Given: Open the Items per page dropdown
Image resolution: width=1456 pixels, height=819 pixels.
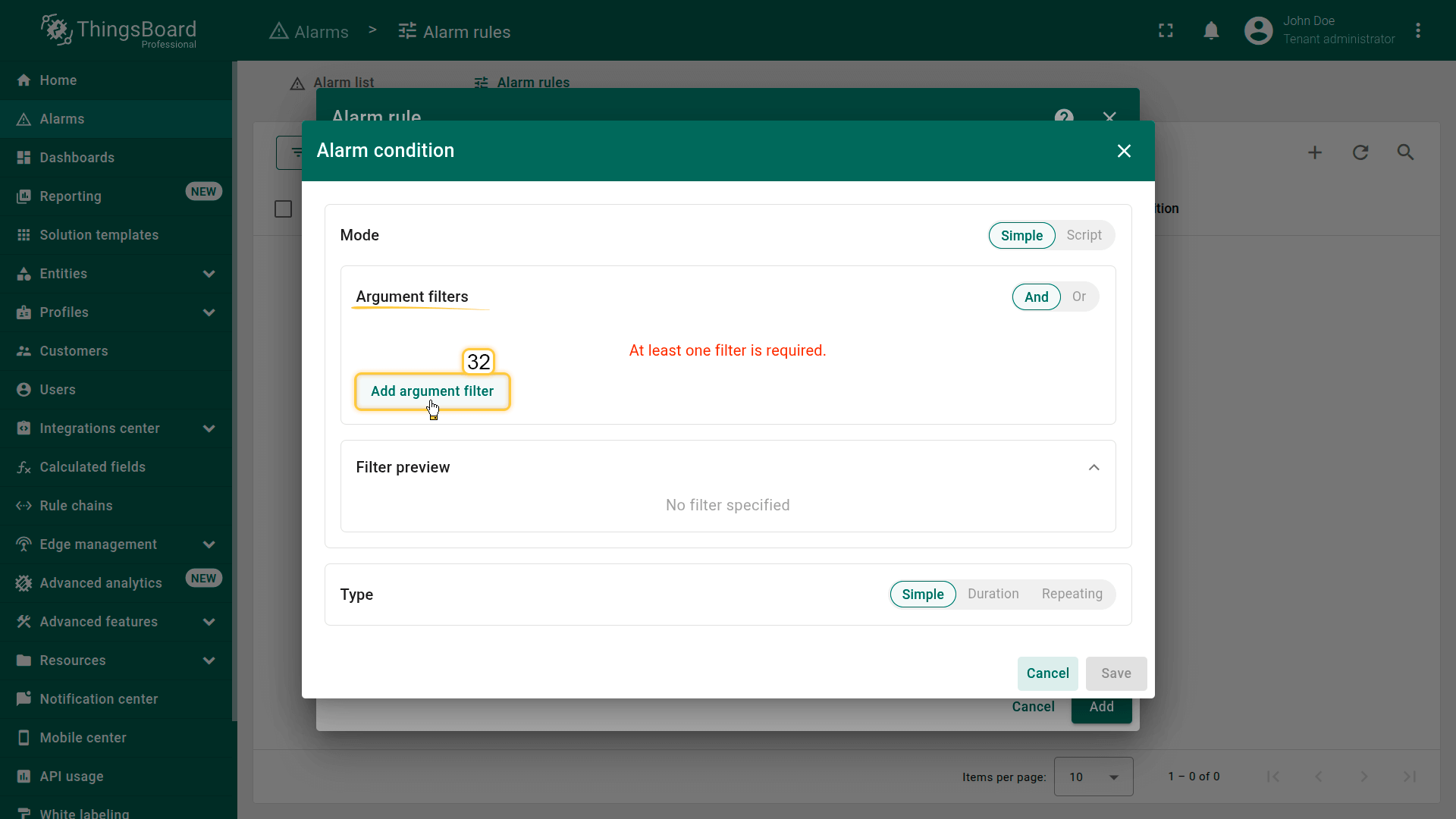Looking at the screenshot, I should [1093, 777].
